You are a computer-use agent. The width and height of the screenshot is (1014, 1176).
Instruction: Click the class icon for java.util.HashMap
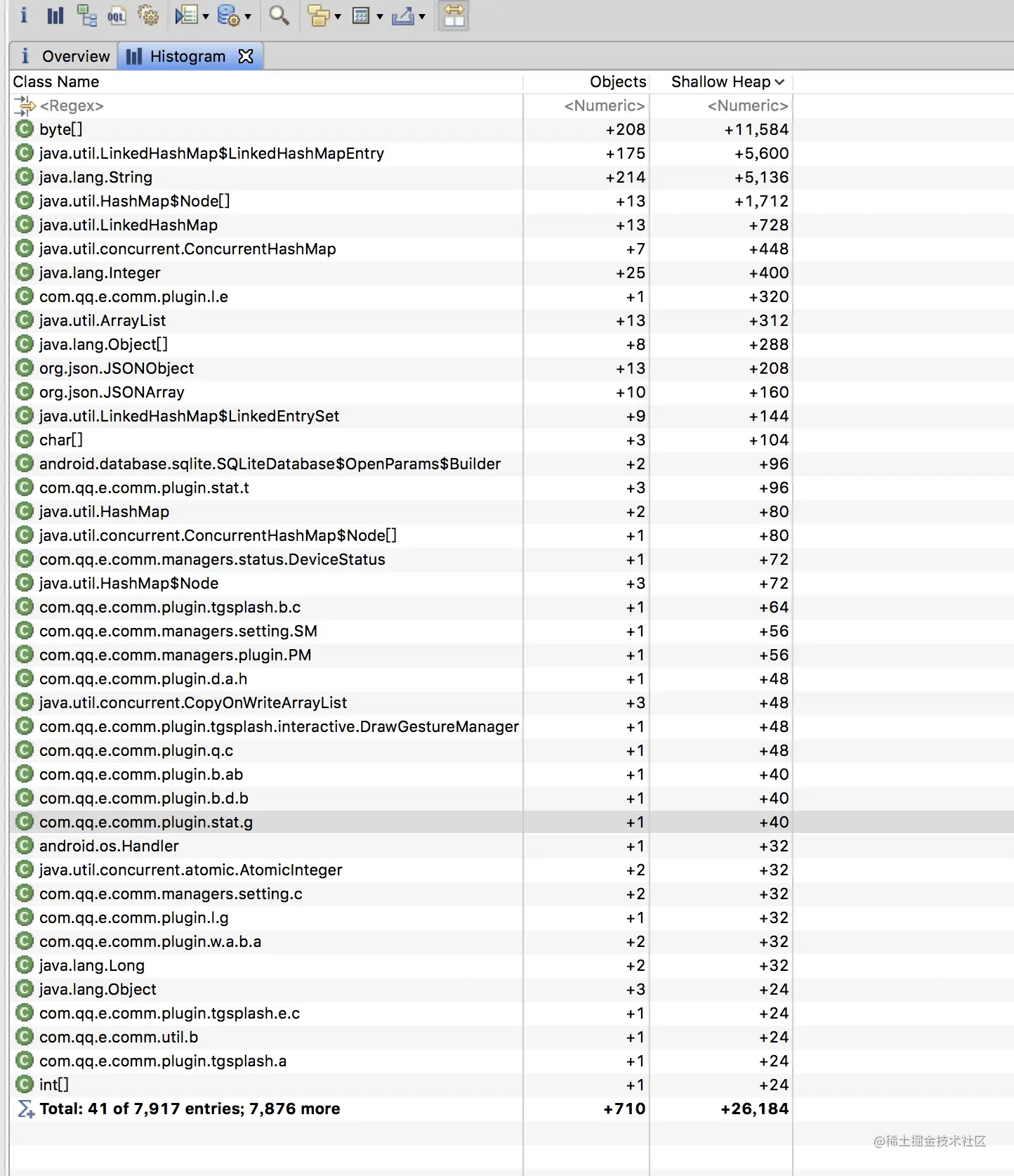[x=25, y=511]
